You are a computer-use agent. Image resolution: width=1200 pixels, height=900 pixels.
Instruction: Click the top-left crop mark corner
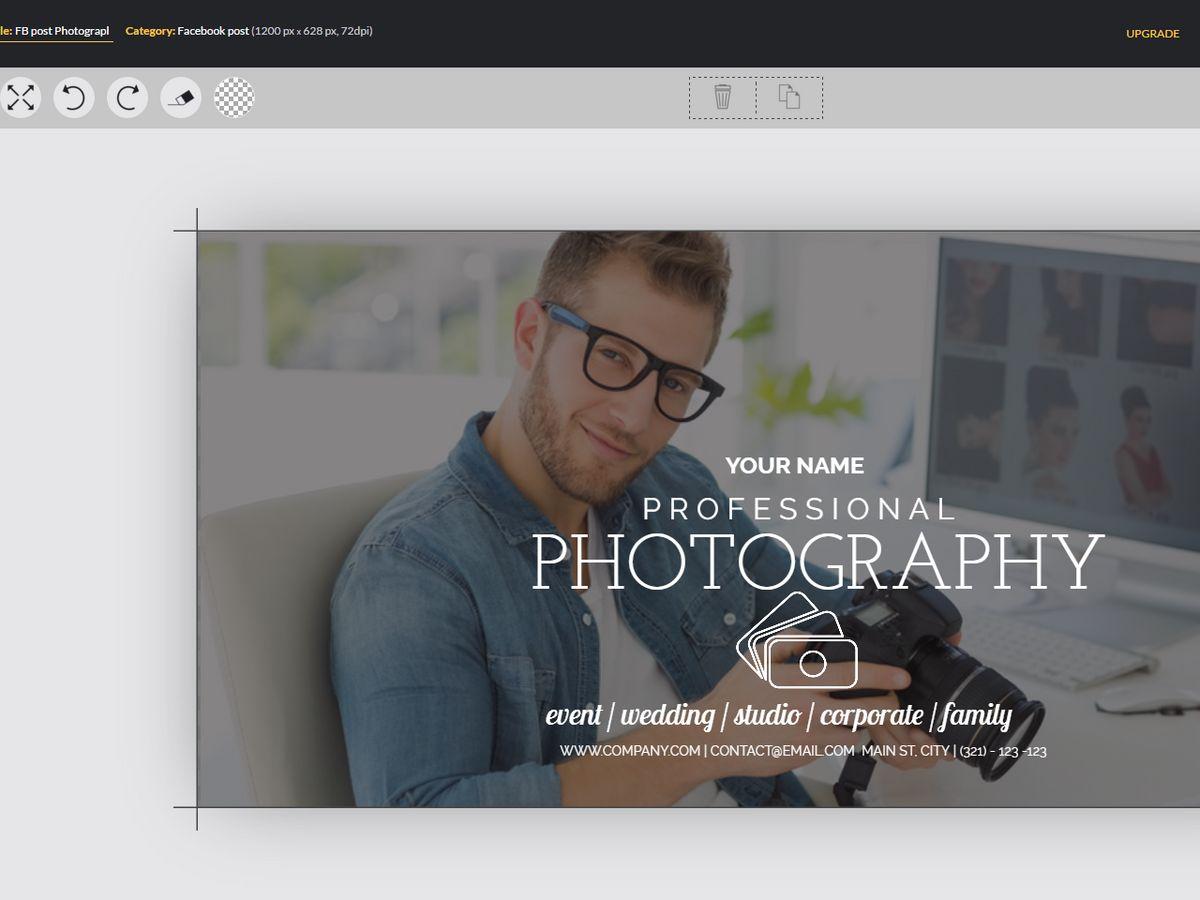click(x=197, y=231)
